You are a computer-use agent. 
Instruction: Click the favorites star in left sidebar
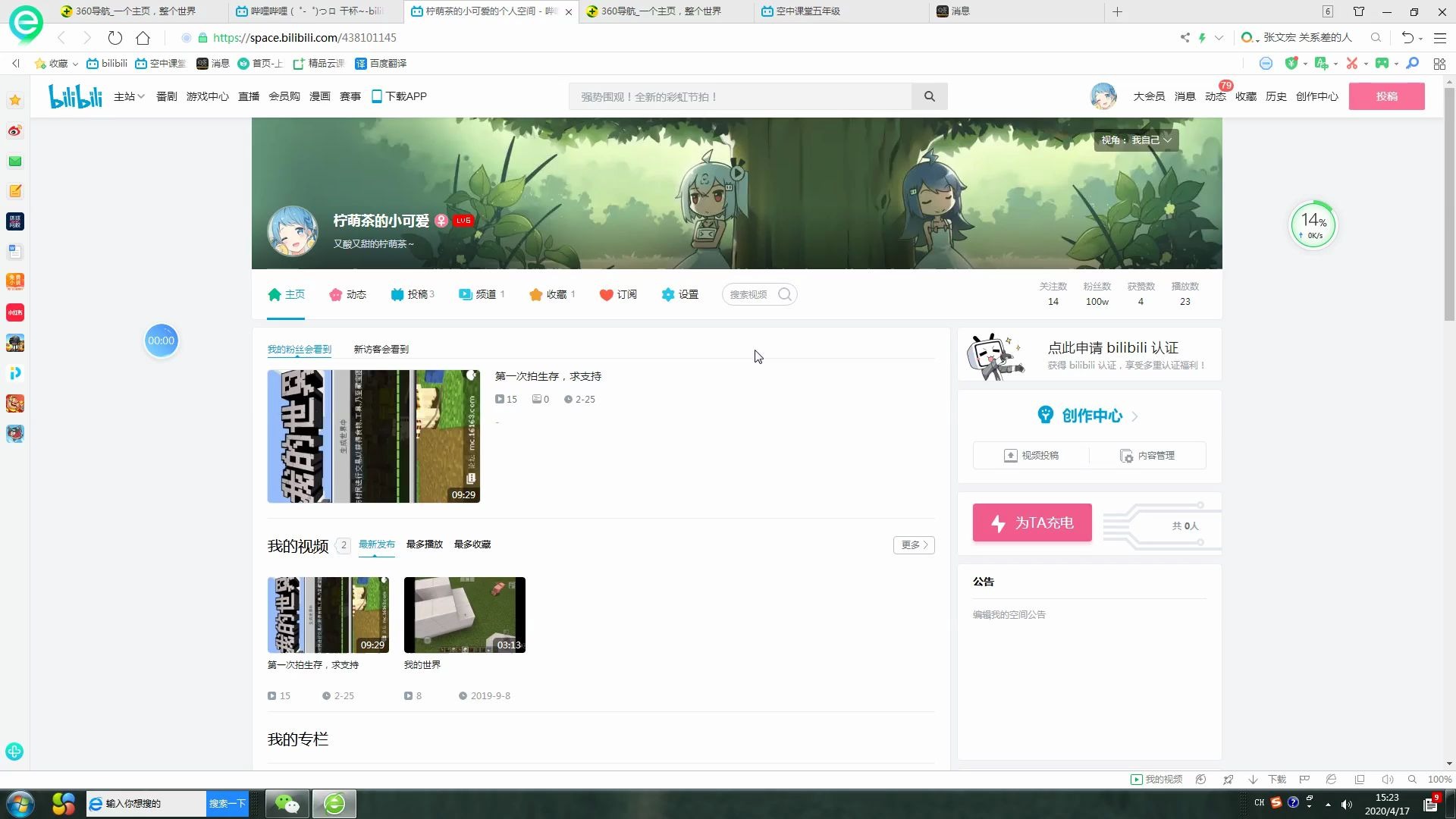(14, 100)
